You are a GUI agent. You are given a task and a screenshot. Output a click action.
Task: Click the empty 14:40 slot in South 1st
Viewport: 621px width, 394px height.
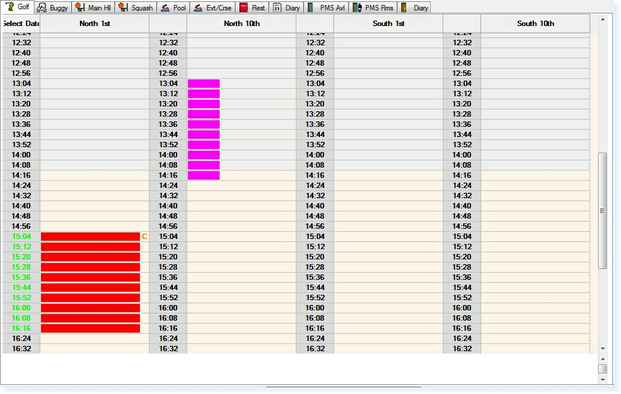pos(388,206)
